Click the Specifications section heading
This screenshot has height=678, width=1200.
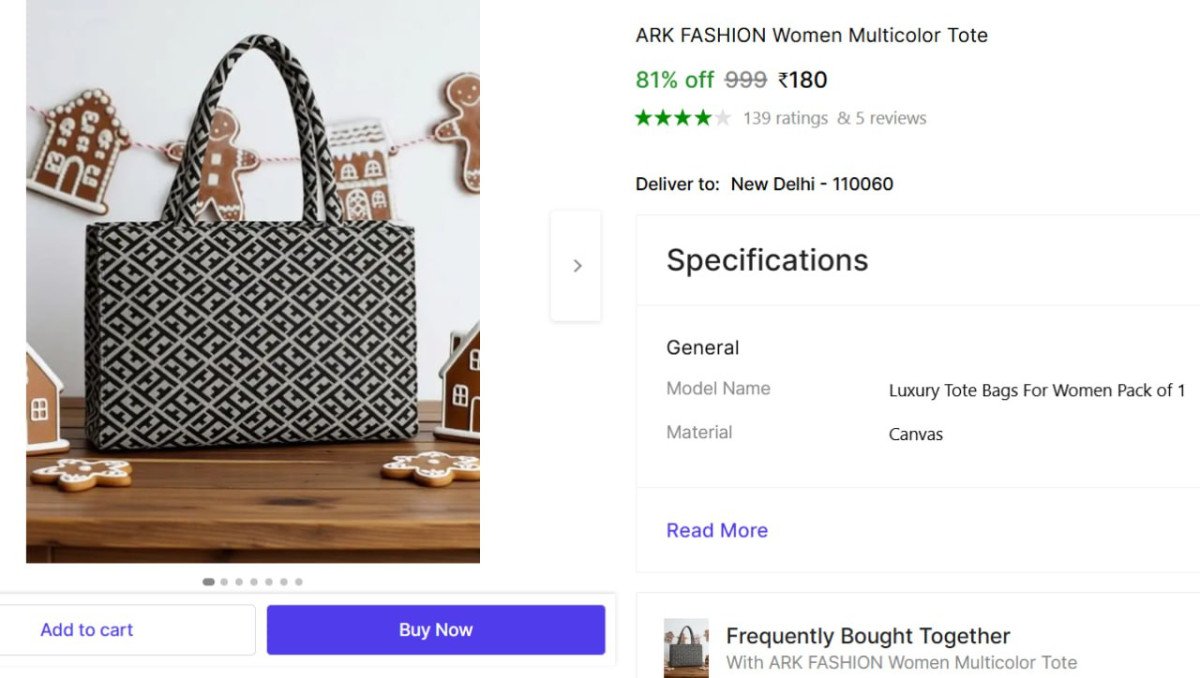click(767, 260)
